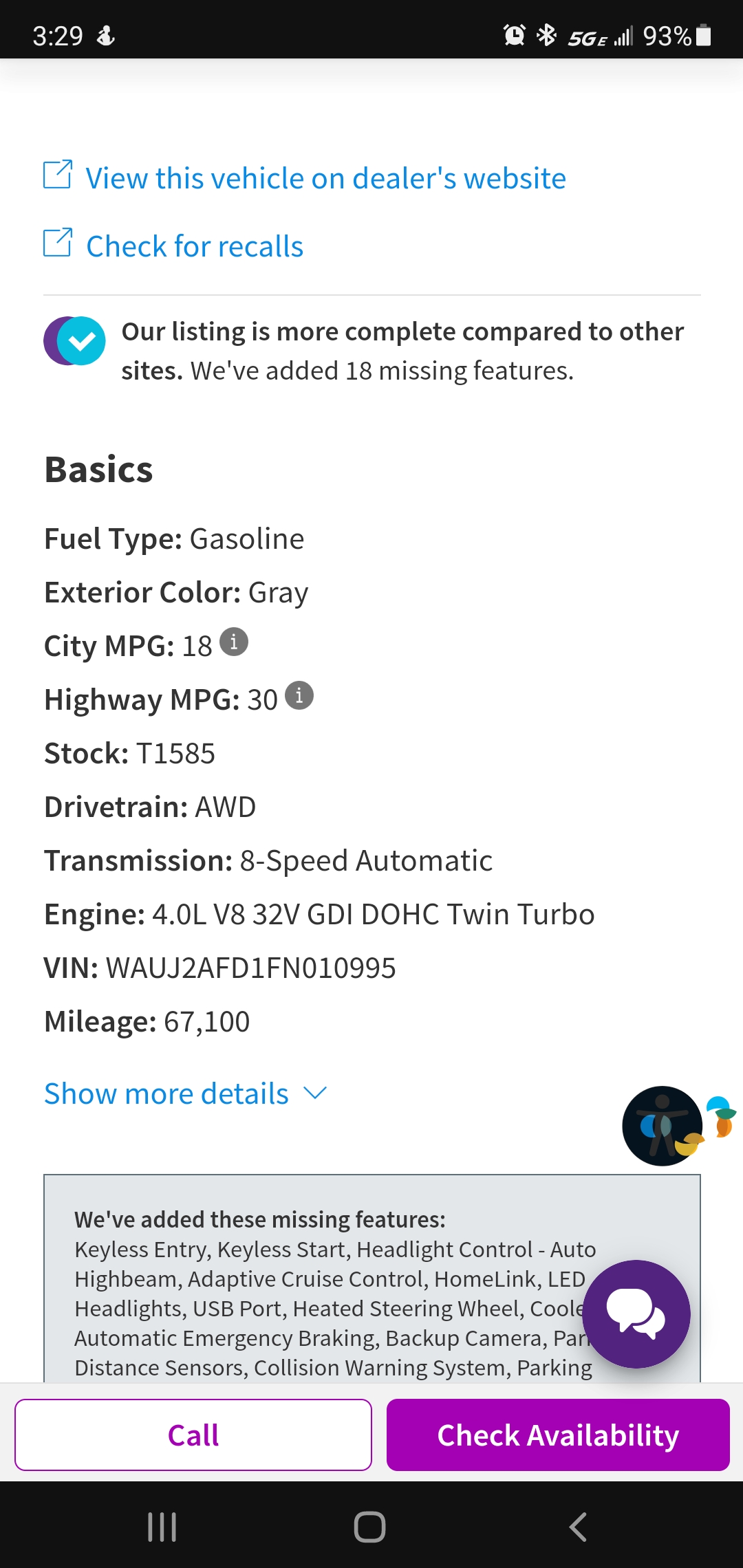Tap the Highway MPG info icon
The width and height of the screenshot is (743, 1568).
click(299, 696)
